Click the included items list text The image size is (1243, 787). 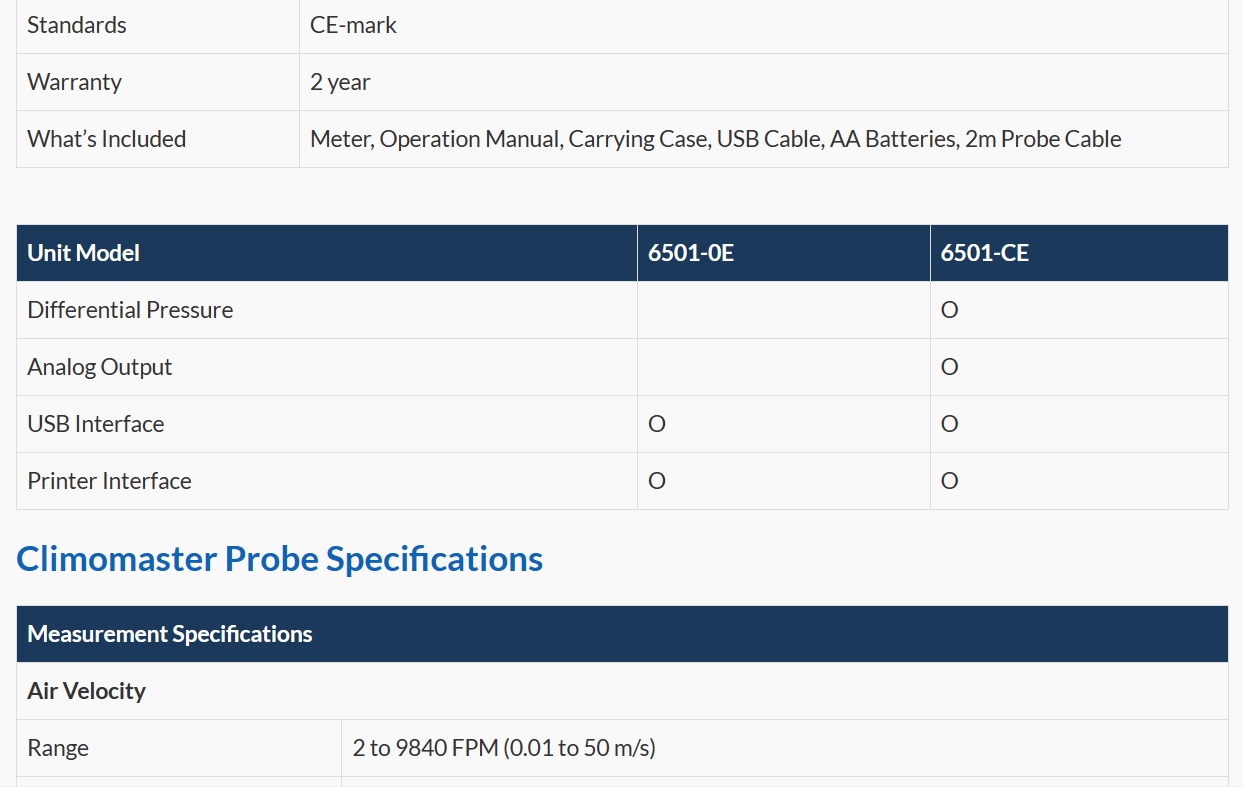click(716, 139)
